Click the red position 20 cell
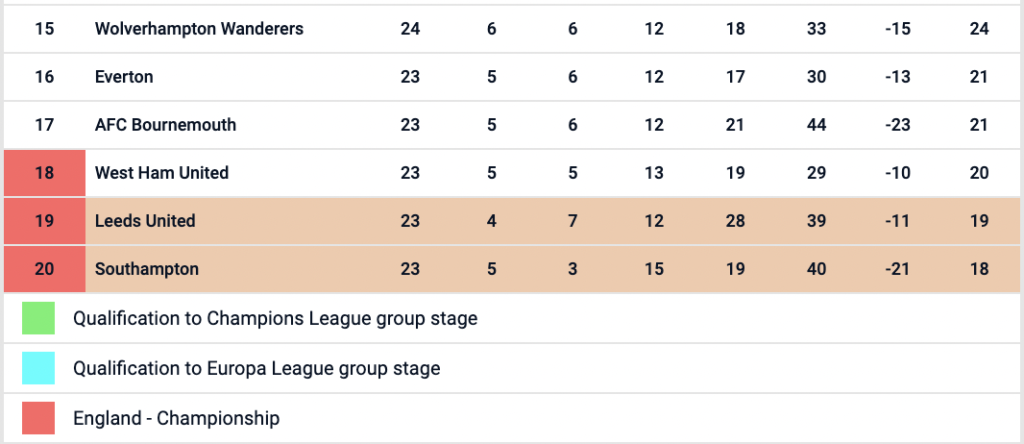The width and height of the screenshot is (1024, 444). click(44, 269)
